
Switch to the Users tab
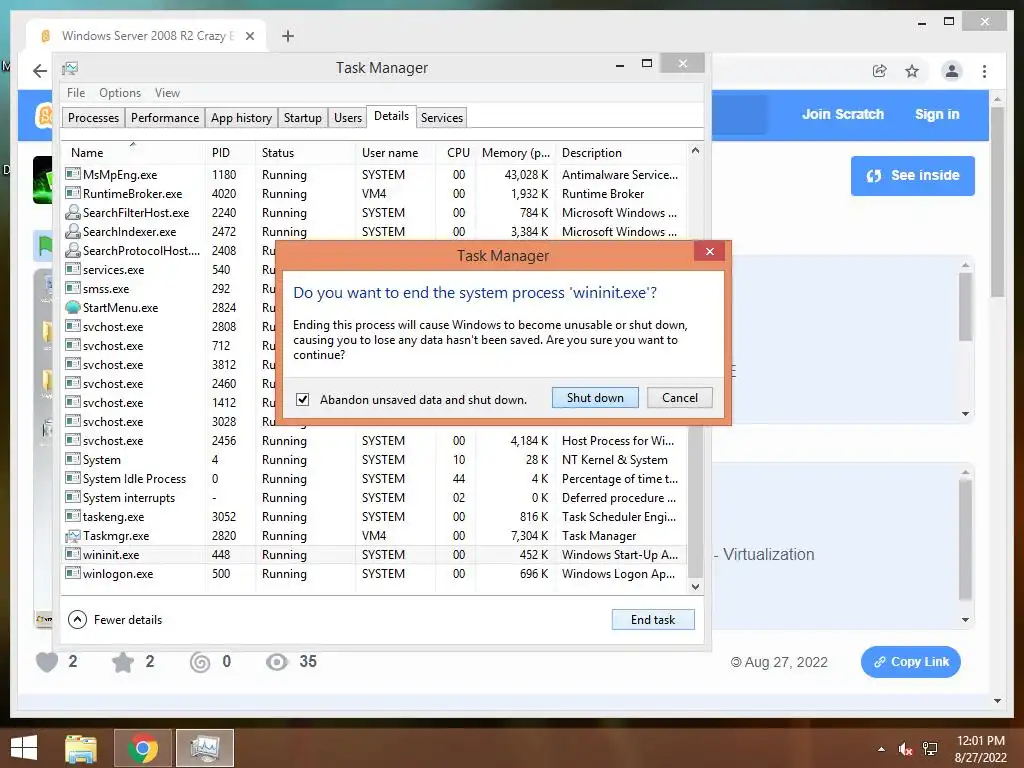pyautogui.click(x=347, y=118)
